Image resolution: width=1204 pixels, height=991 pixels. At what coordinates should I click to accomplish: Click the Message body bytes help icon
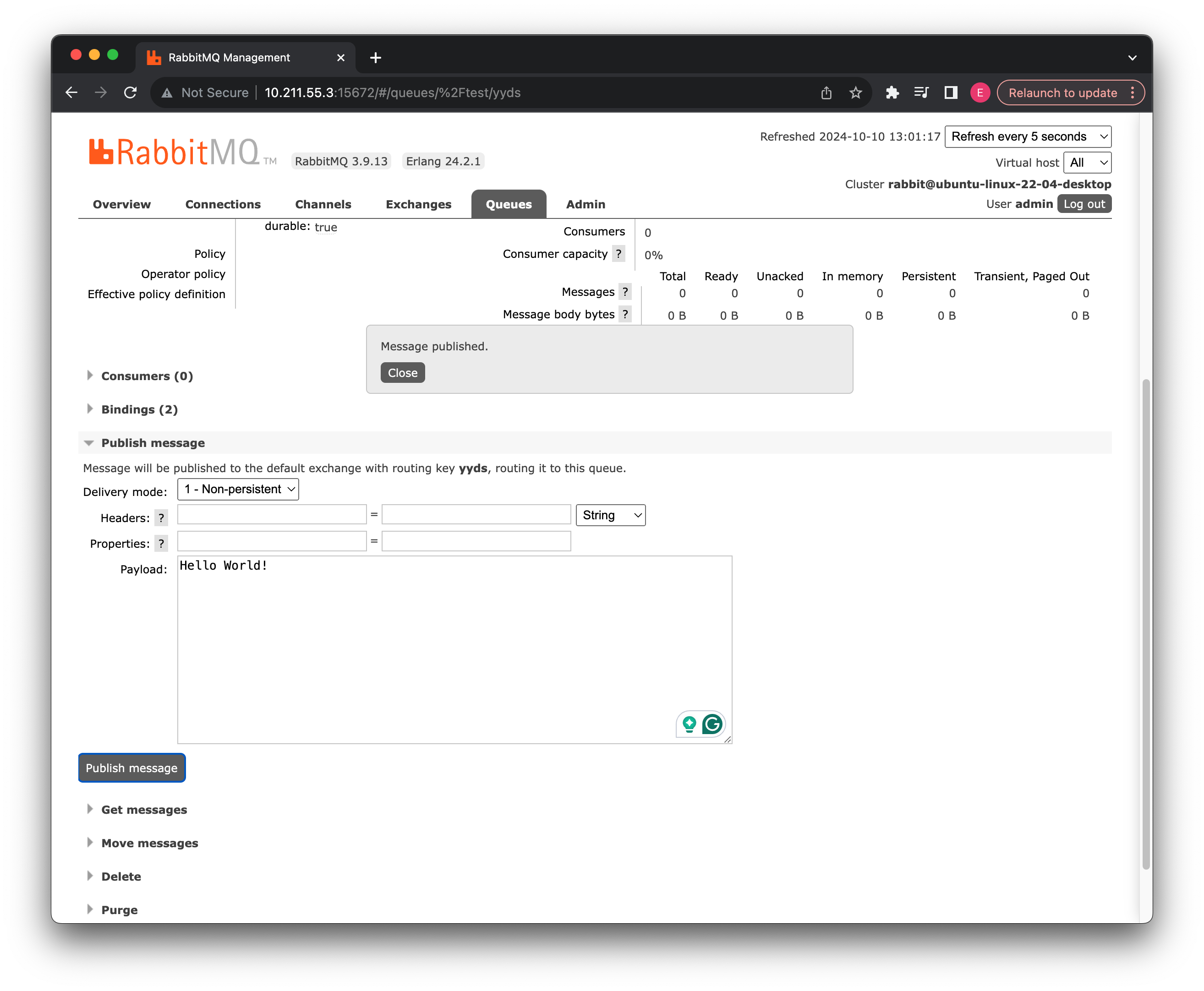pyautogui.click(x=625, y=314)
